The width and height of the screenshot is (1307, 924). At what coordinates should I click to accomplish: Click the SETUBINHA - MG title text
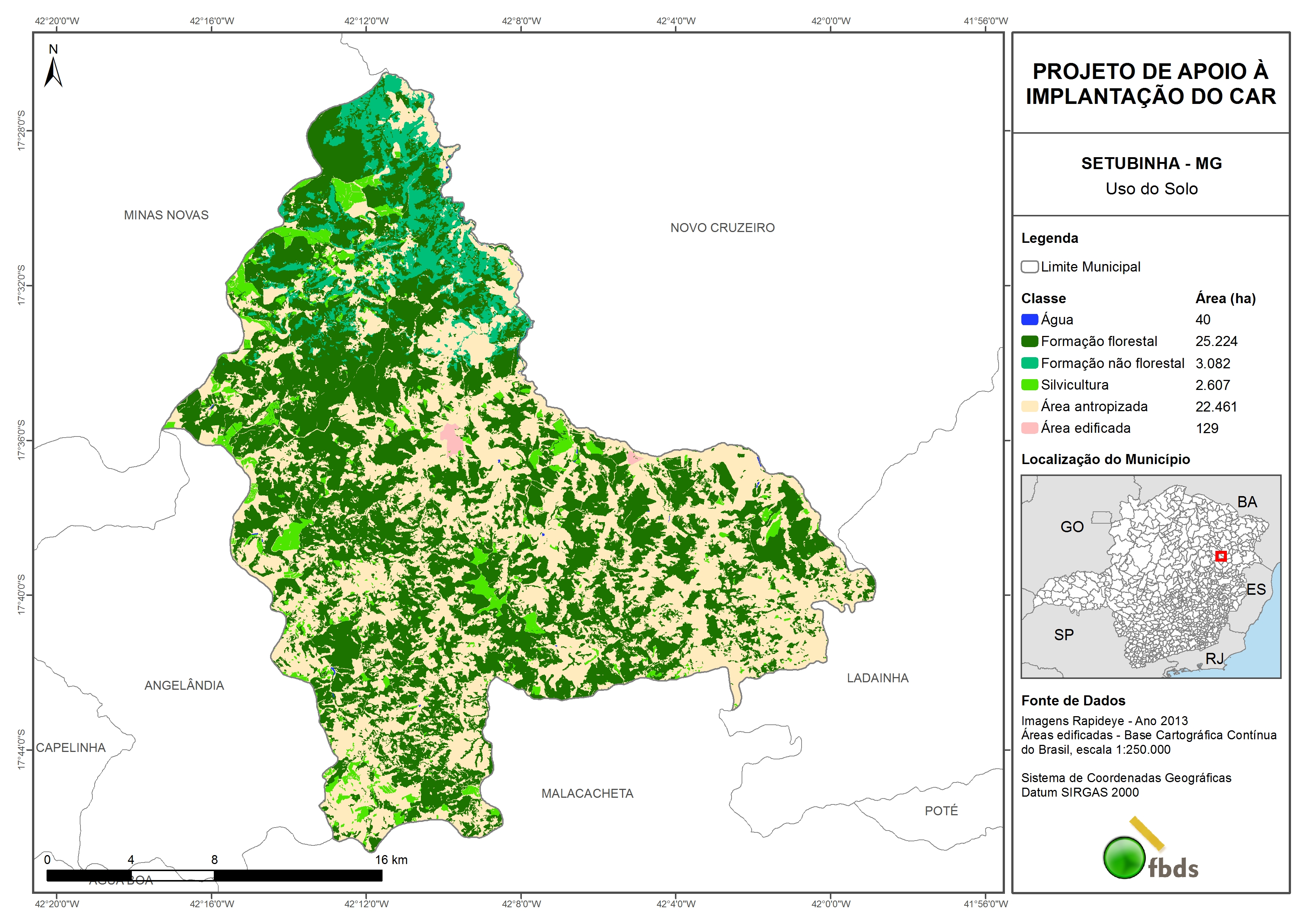(1151, 163)
